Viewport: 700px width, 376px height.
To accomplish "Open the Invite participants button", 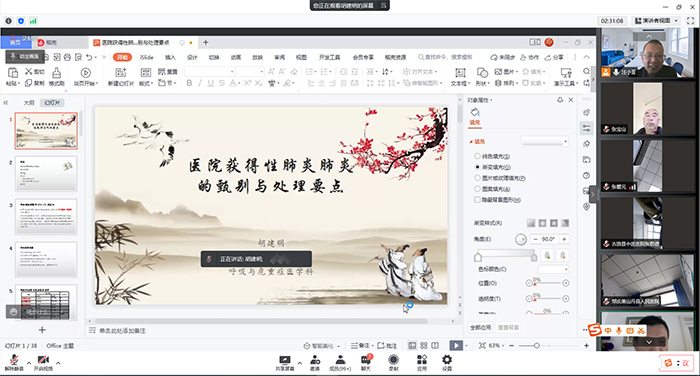I will (315, 362).
